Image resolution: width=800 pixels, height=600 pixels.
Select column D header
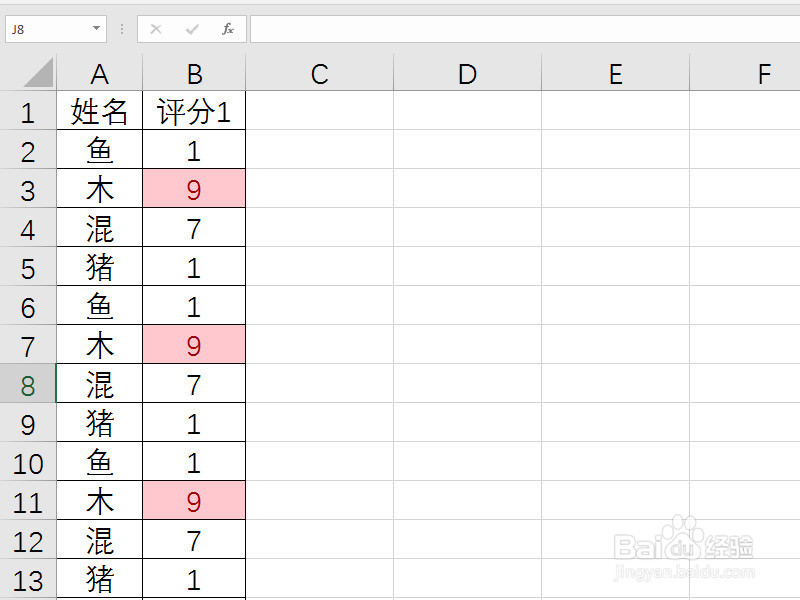[x=467, y=73]
